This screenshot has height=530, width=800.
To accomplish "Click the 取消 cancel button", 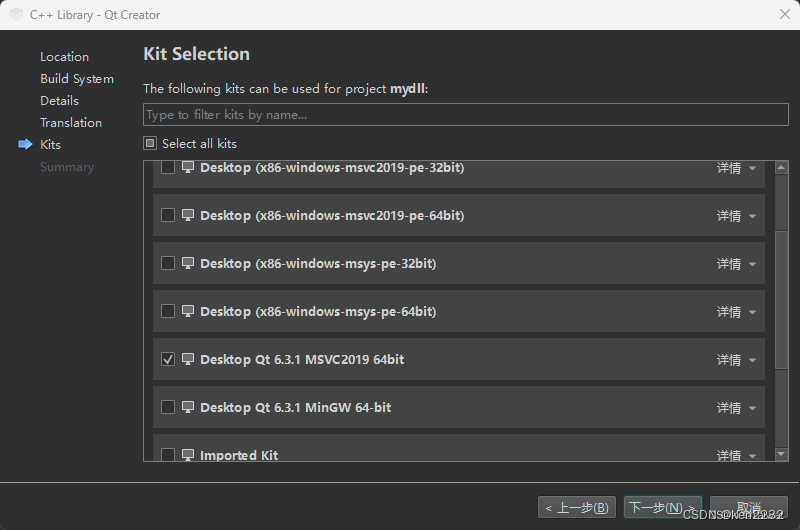I will [748, 508].
